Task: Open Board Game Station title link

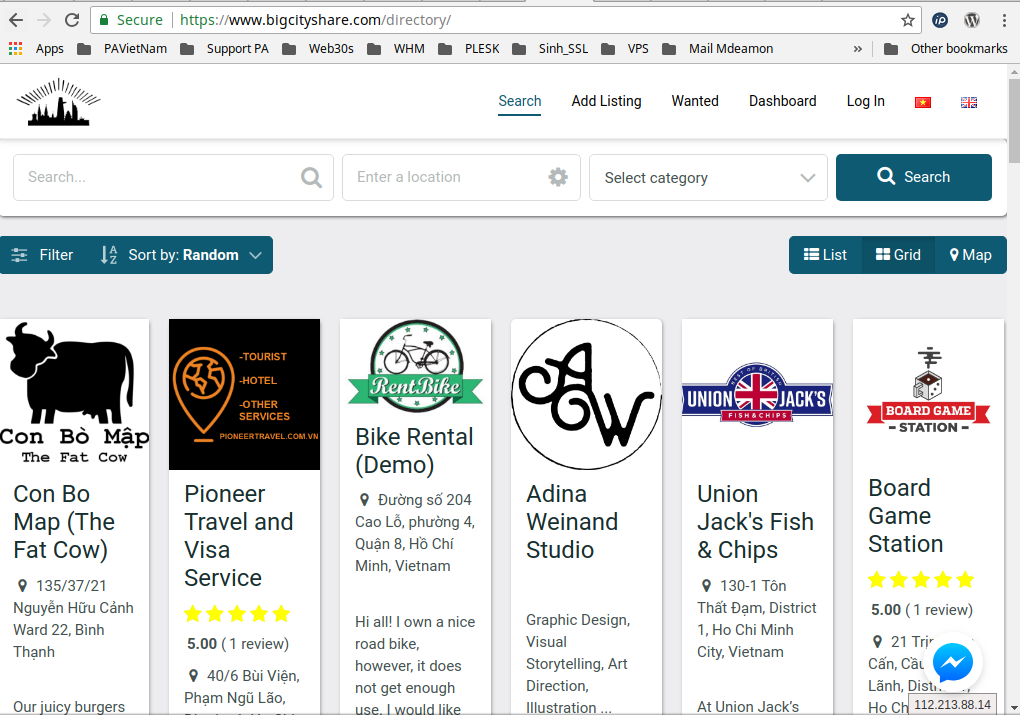Action: [x=906, y=515]
